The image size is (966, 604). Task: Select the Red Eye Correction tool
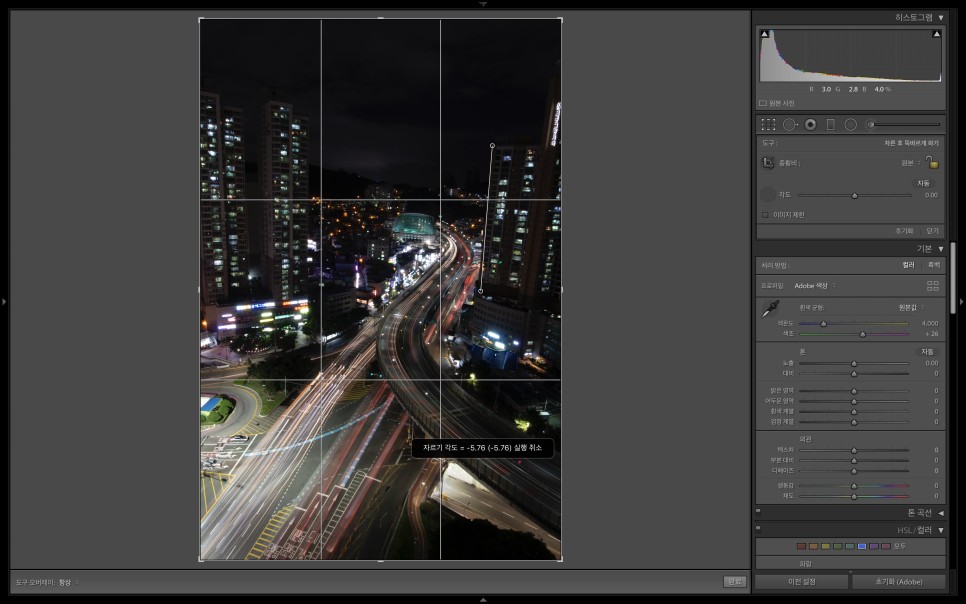[810, 124]
